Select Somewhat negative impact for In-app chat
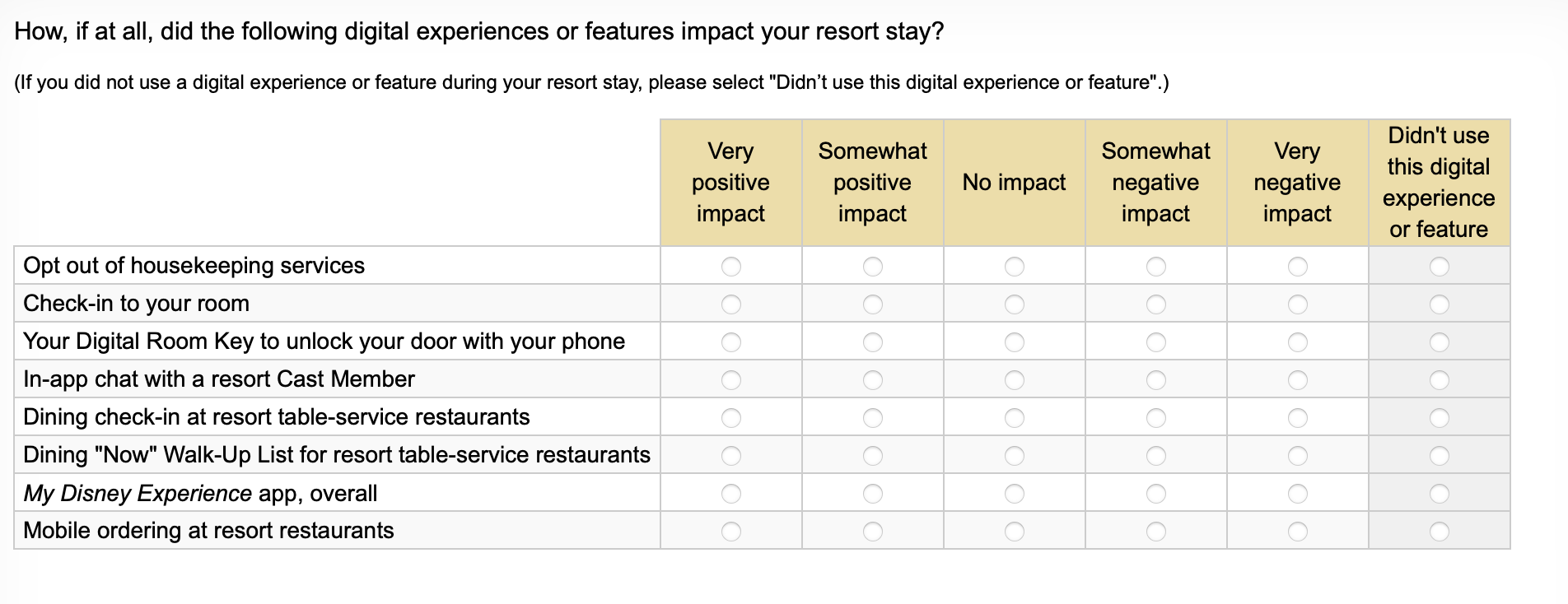 coord(1155,380)
